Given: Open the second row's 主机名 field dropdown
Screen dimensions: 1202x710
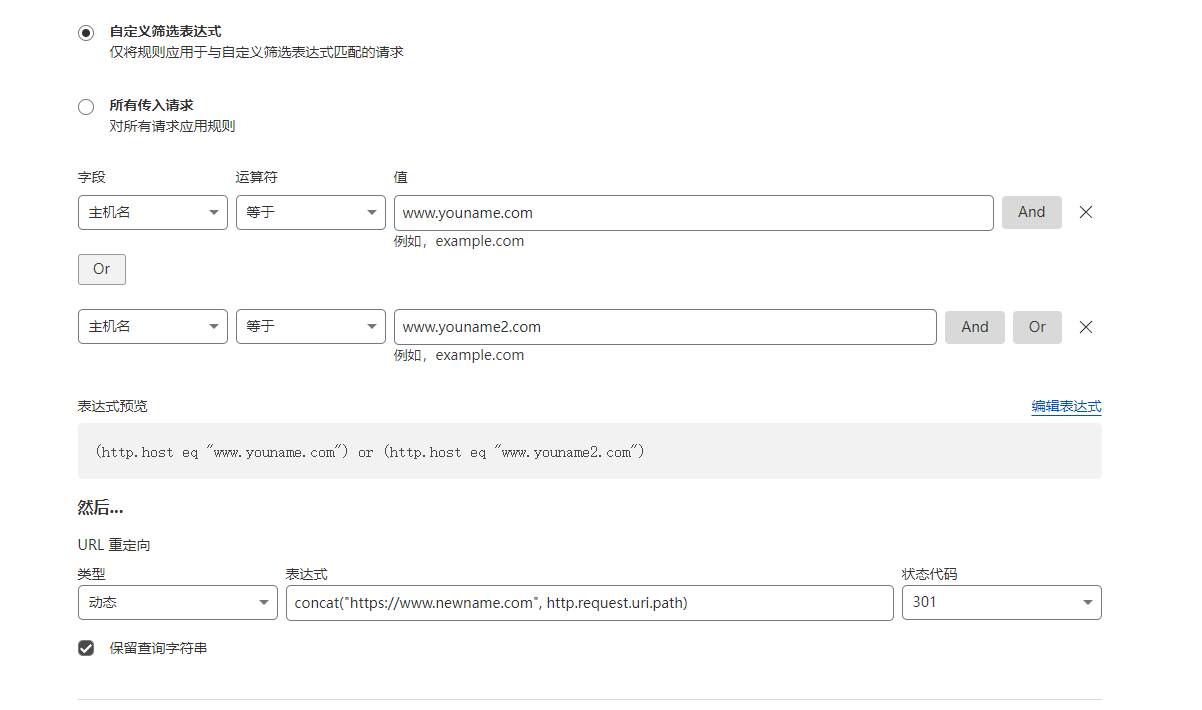Looking at the screenshot, I should tap(152, 327).
